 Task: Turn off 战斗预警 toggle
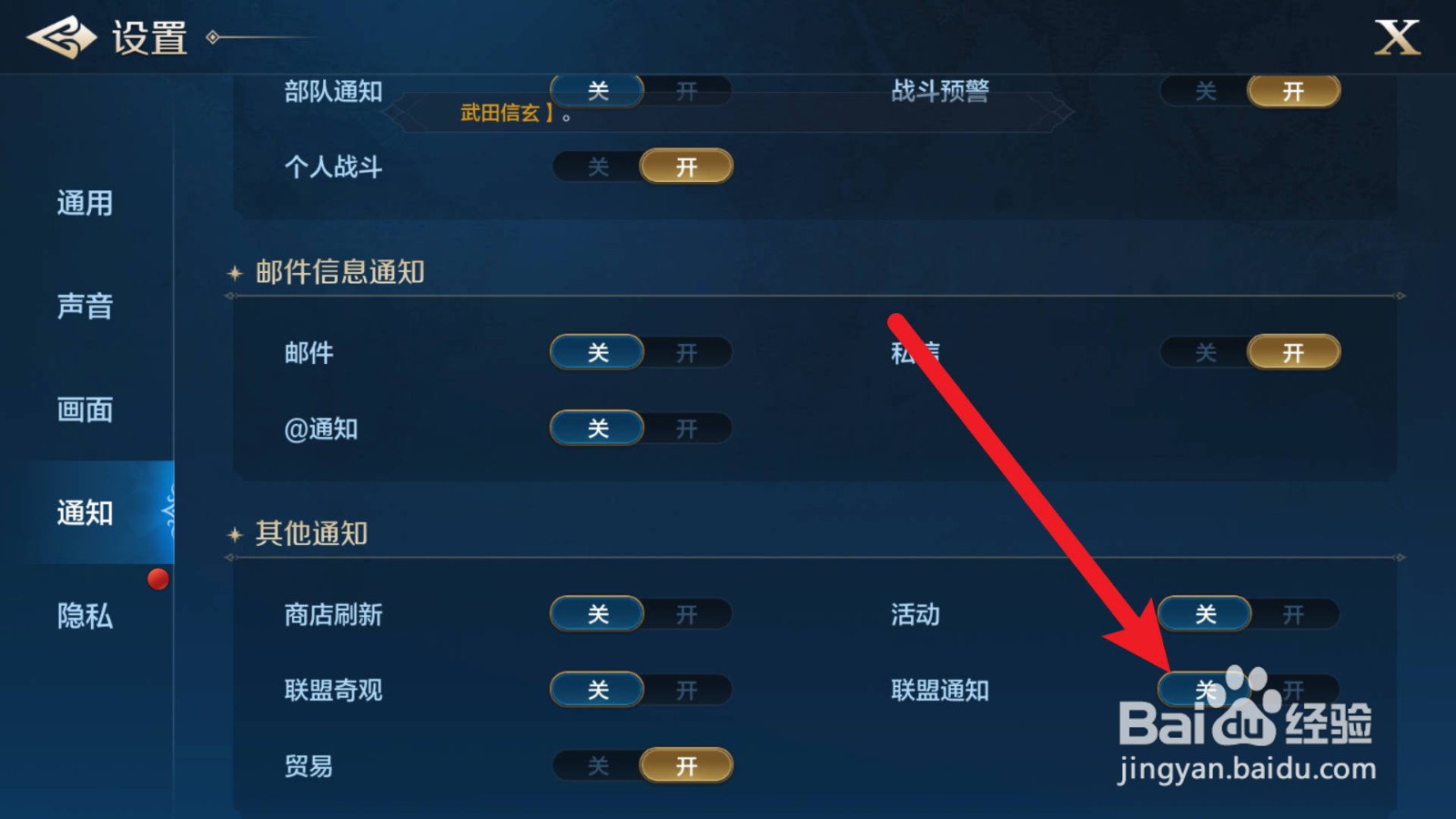(x=1205, y=91)
